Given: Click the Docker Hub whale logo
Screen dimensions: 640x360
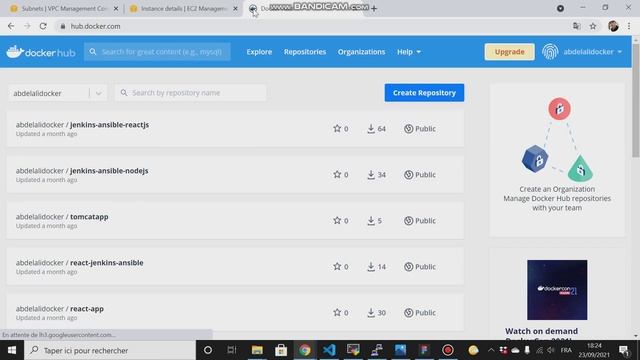Looking at the screenshot, I should pos(40,52).
